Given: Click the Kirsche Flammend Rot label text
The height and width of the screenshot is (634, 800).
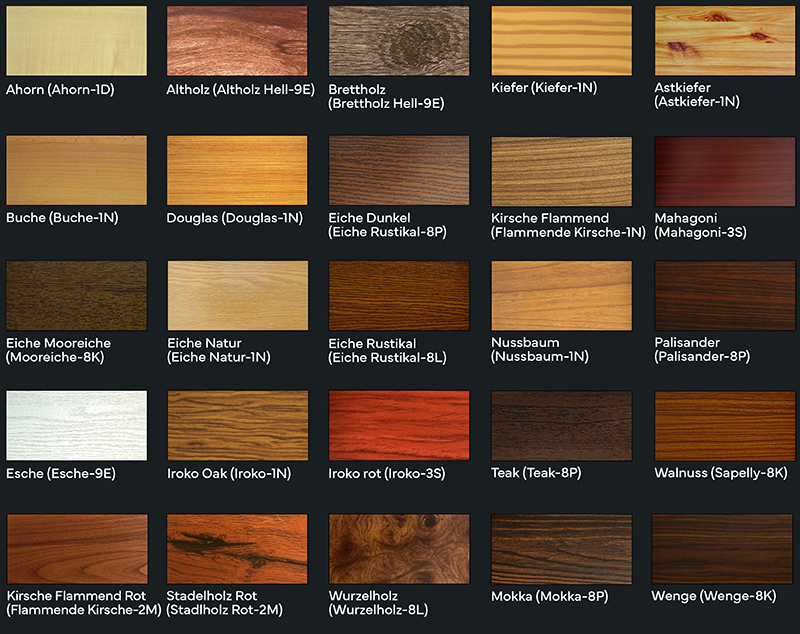Looking at the screenshot, I should pyautogui.click(x=76, y=597).
